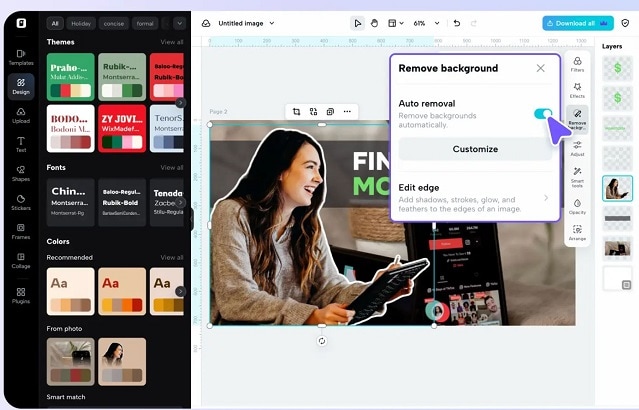Open the Remove background tool

coord(577,119)
